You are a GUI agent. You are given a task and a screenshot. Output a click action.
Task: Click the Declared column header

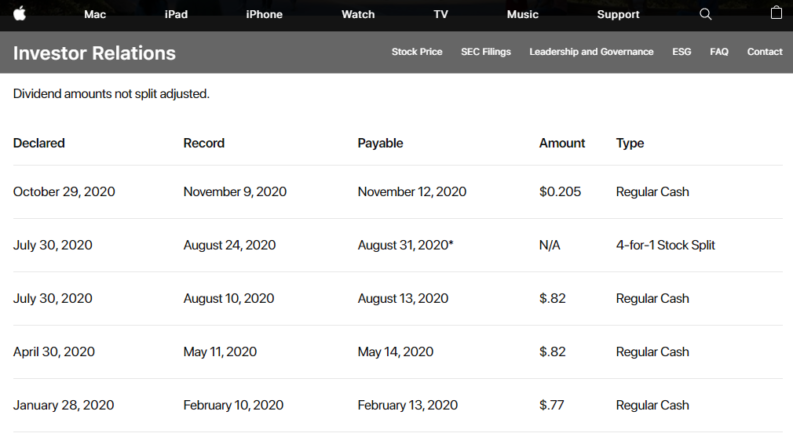coord(39,143)
